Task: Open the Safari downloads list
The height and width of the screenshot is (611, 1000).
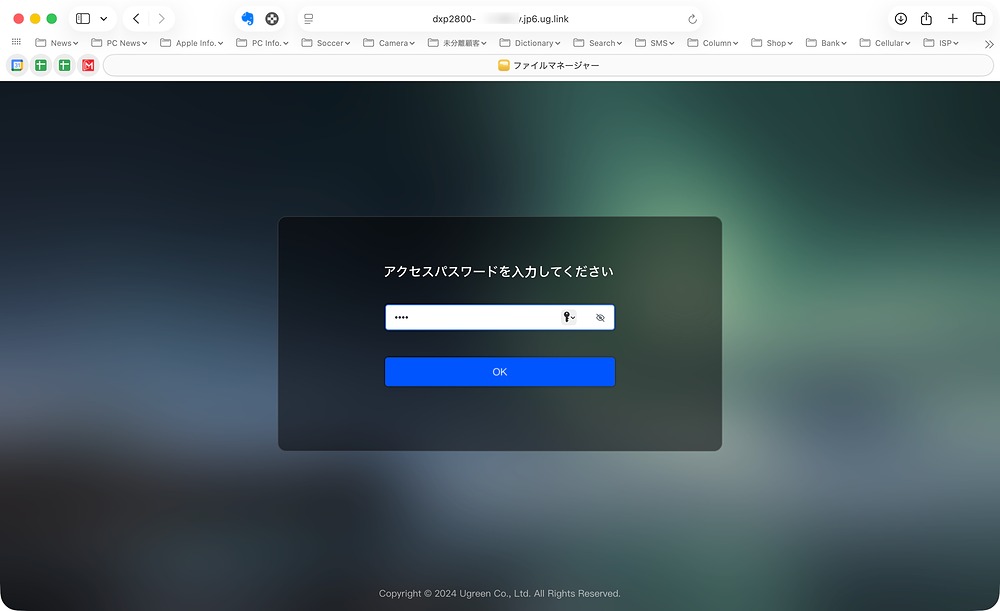Action: pos(899,18)
